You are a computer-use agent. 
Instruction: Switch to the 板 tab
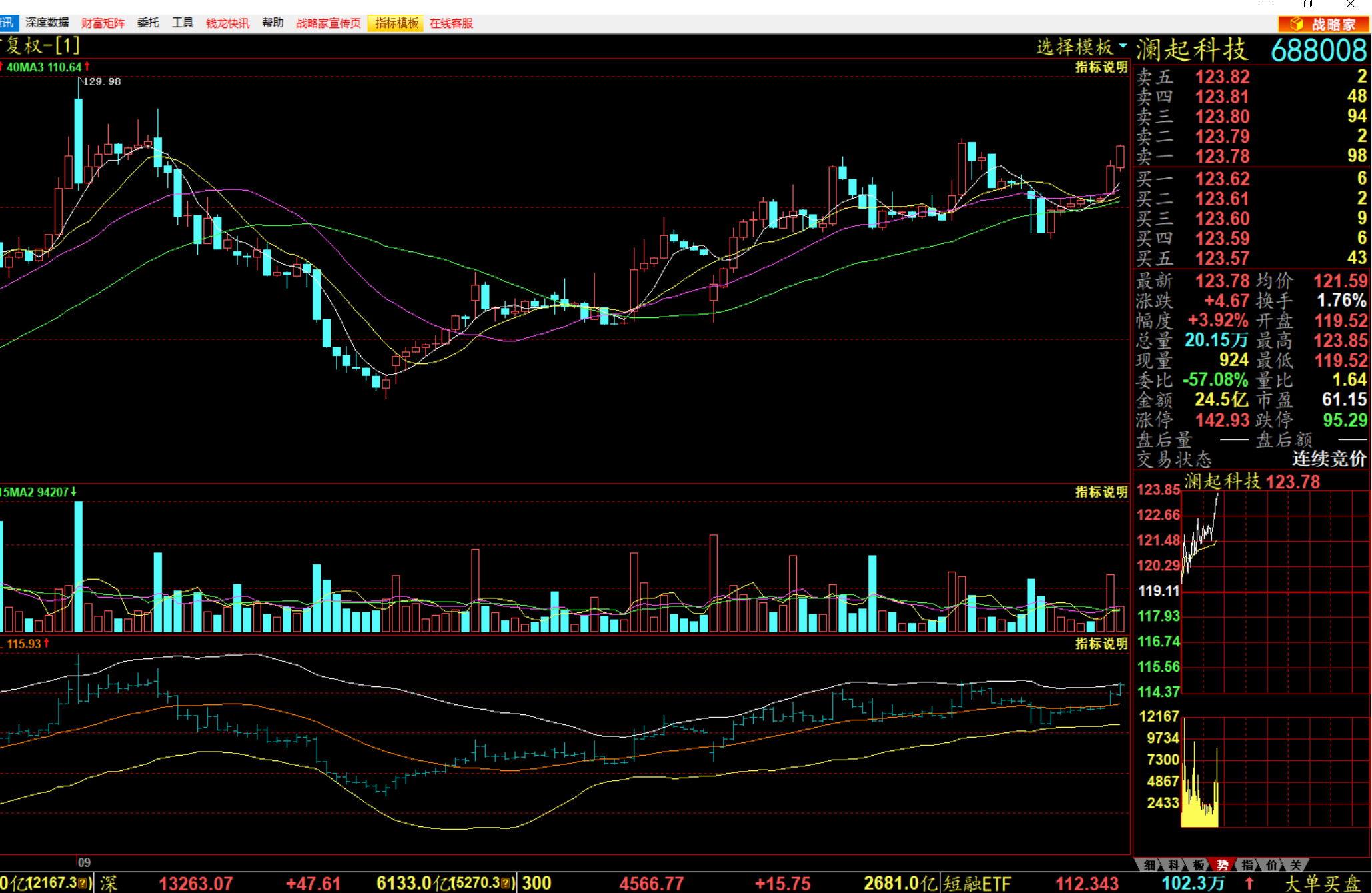[x=1198, y=865]
